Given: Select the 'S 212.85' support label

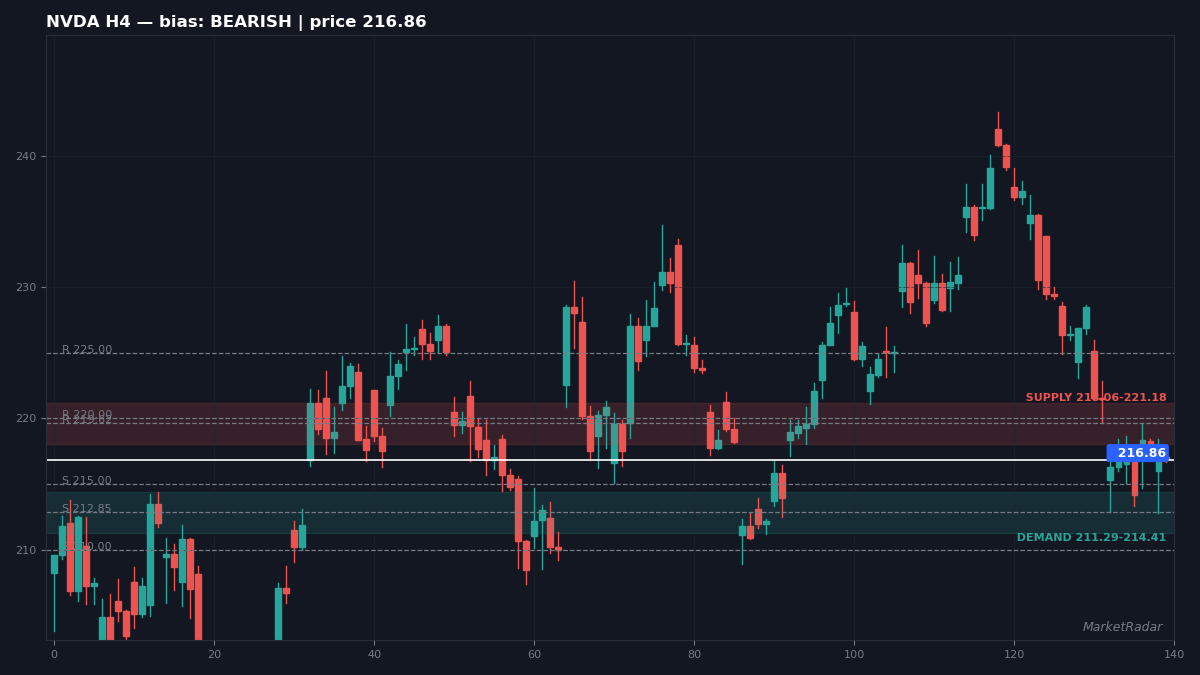Looking at the screenshot, I should 87,509.
